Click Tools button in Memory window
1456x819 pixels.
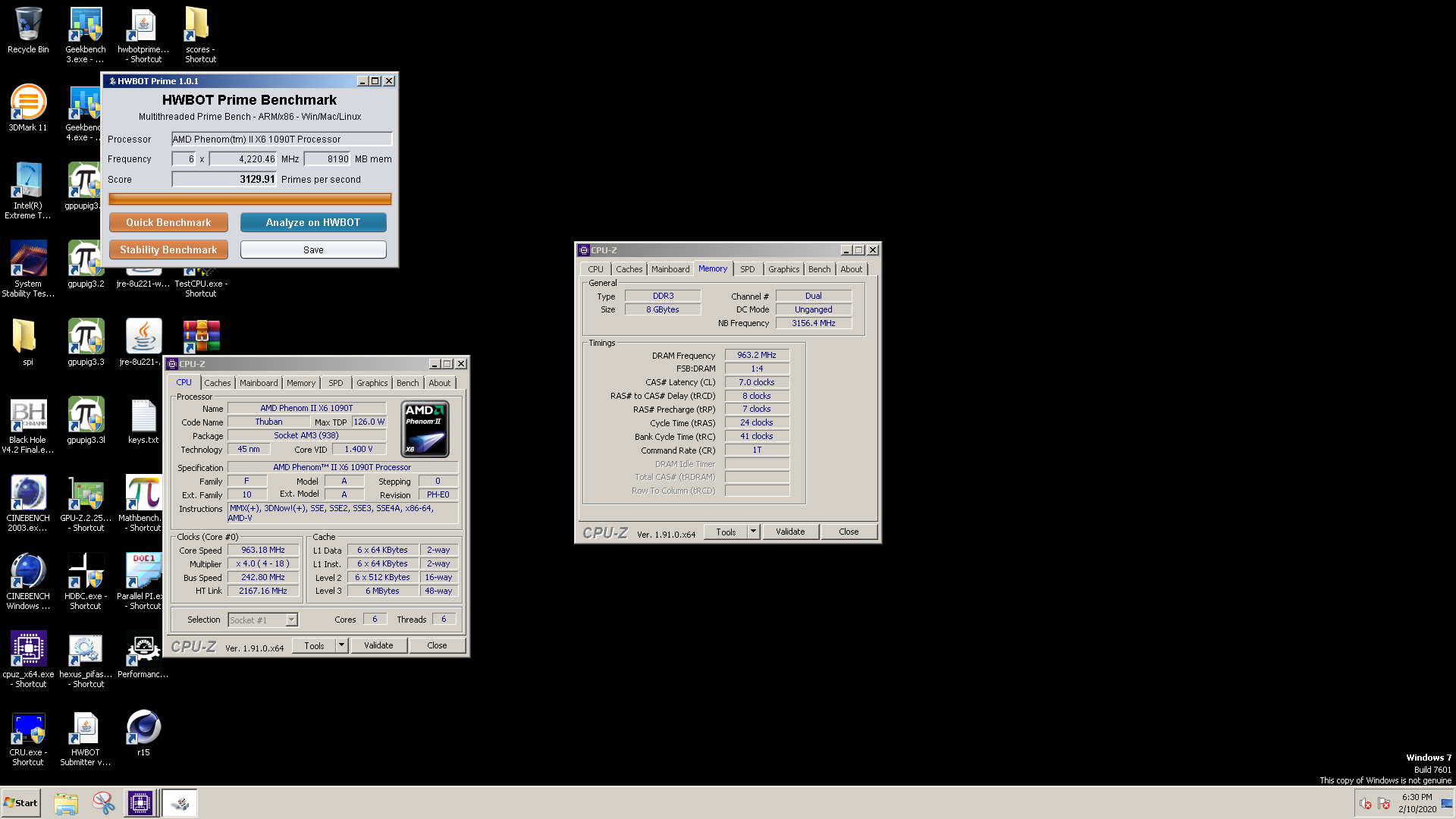click(726, 532)
